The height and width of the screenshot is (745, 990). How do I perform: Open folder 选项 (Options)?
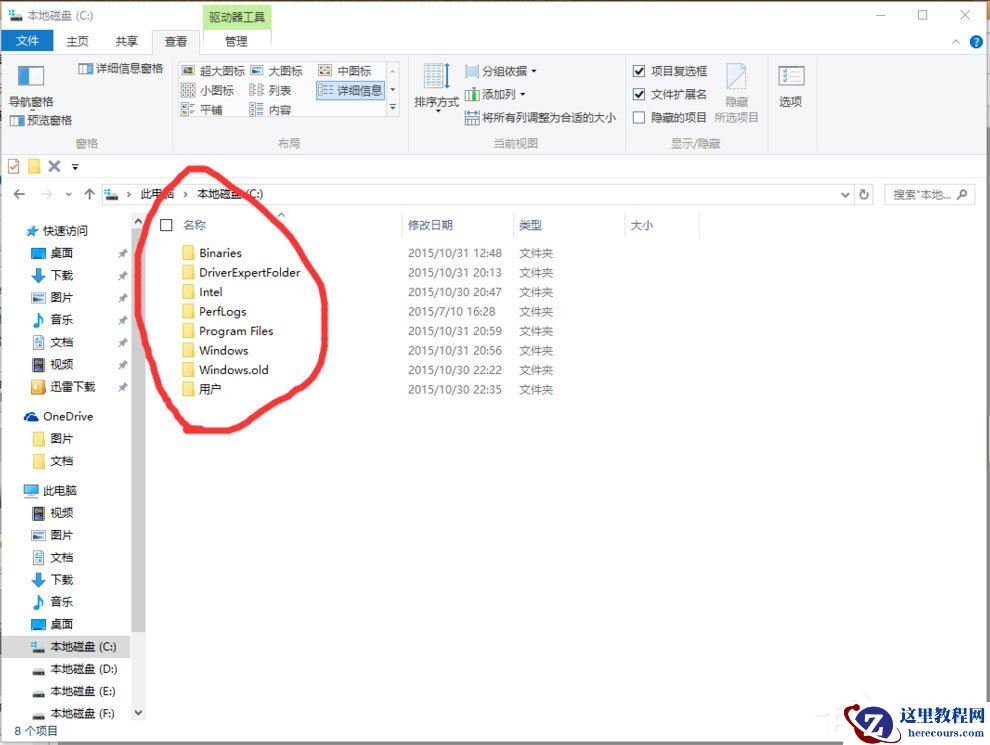[791, 91]
